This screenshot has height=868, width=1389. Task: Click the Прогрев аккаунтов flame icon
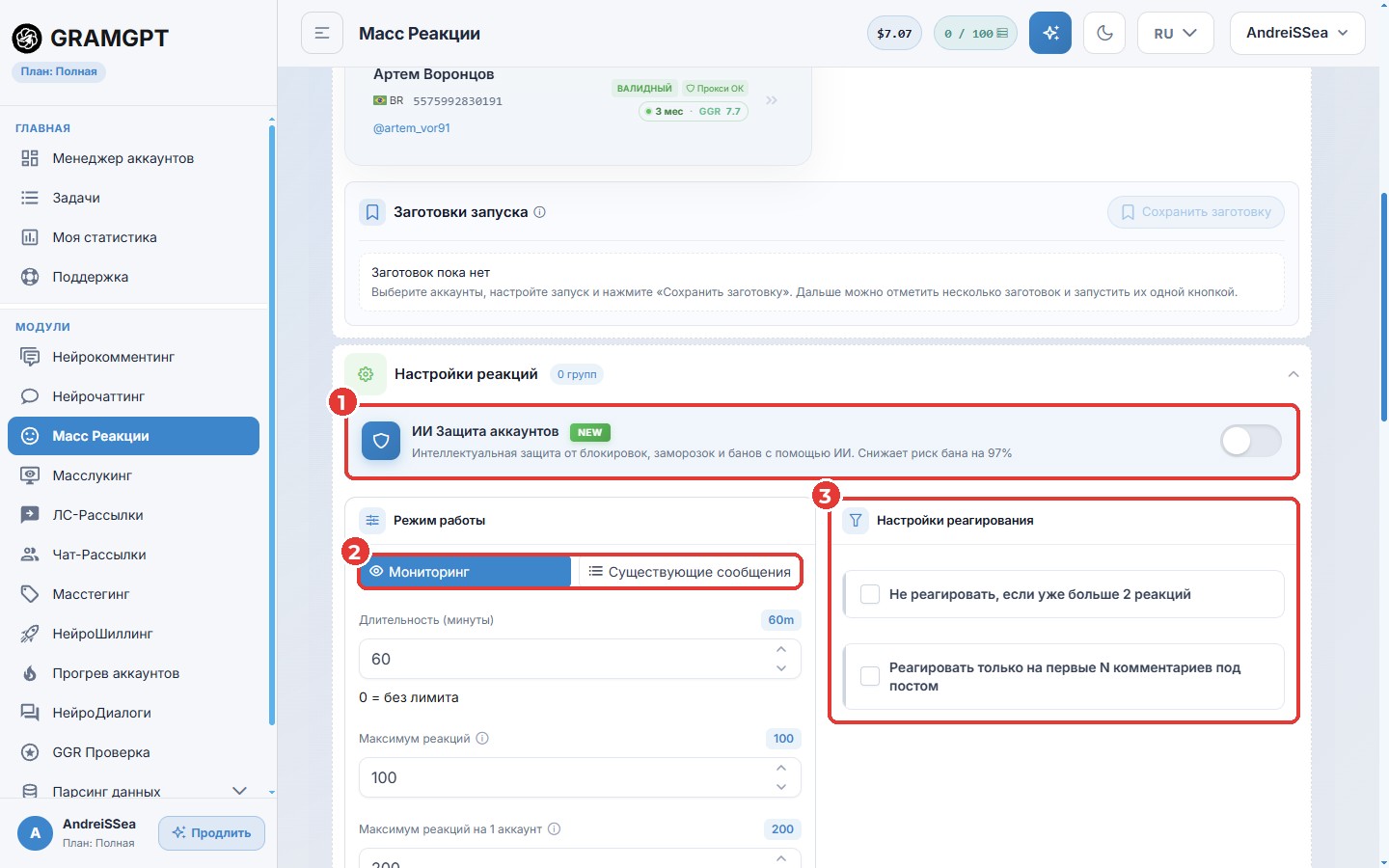coord(30,673)
